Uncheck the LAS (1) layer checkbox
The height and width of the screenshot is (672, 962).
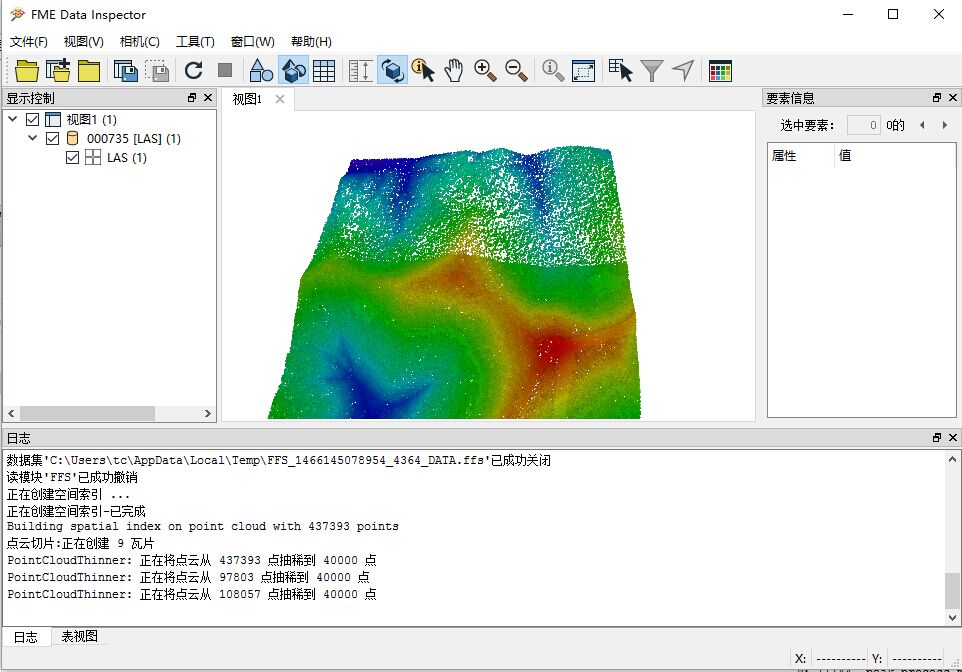tap(72, 157)
